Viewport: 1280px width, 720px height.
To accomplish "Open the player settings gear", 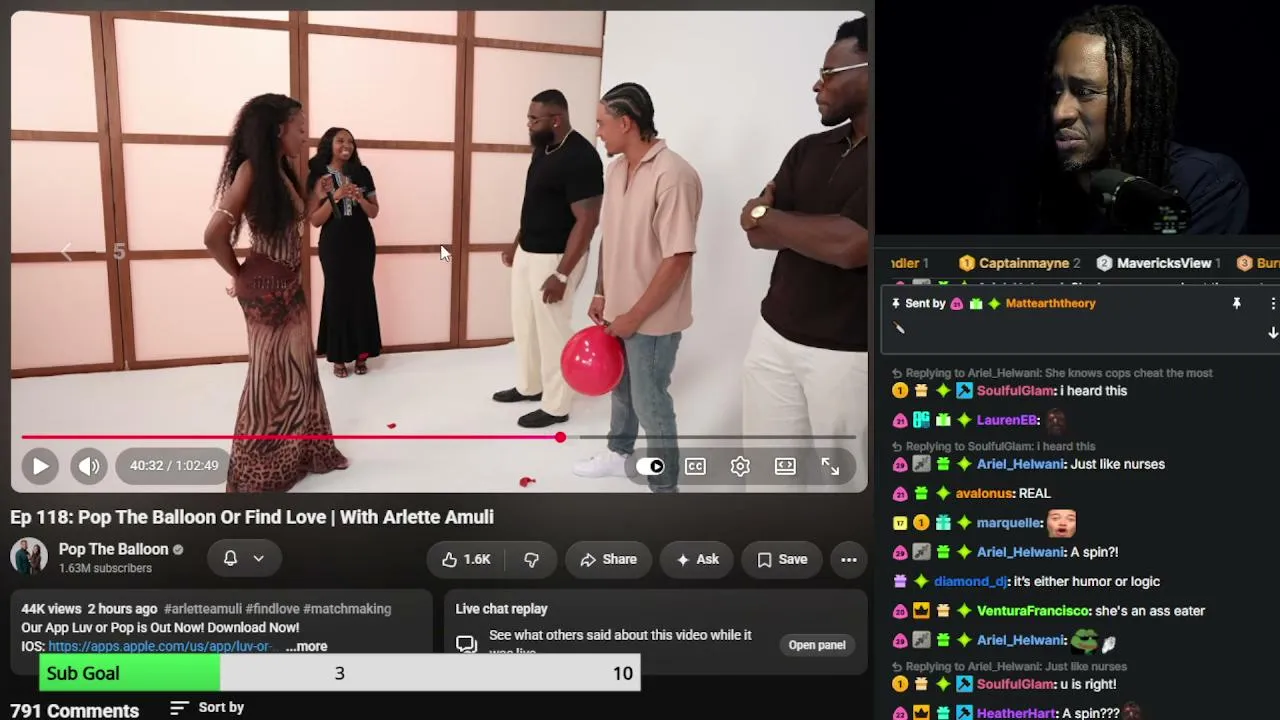I will [x=740, y=466].
